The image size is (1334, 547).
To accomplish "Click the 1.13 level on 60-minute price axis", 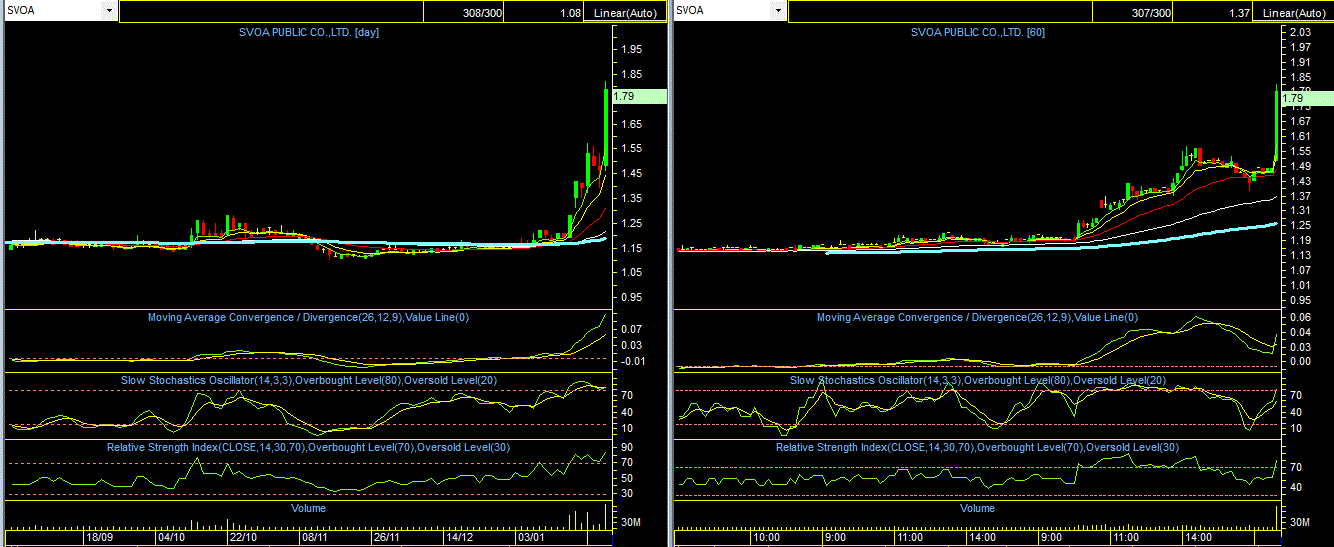I will pos(1300,255).
